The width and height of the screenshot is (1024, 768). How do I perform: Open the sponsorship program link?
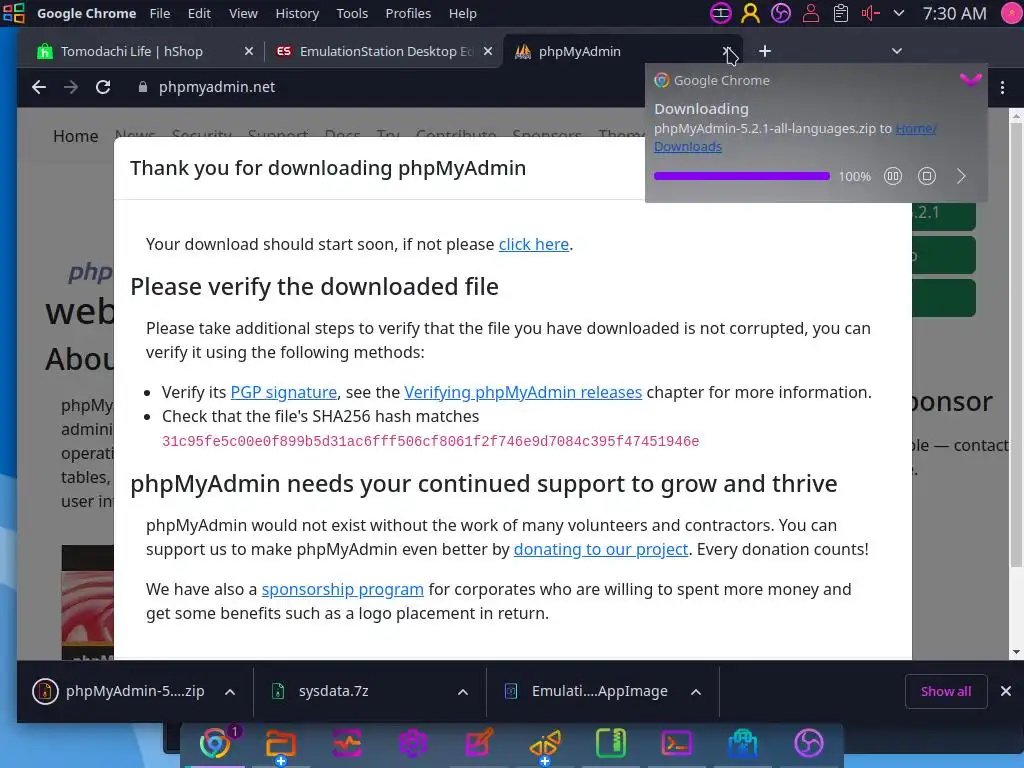point(343,589)
